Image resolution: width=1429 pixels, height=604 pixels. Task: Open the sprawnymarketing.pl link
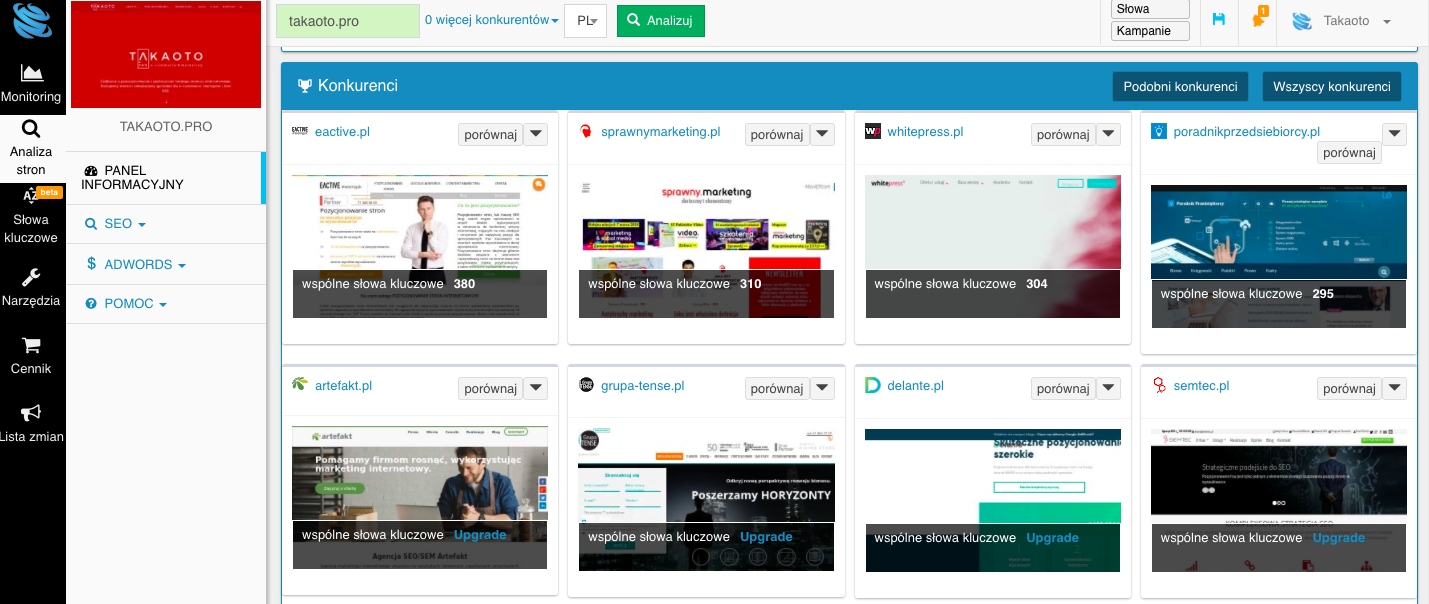point(660,132)
